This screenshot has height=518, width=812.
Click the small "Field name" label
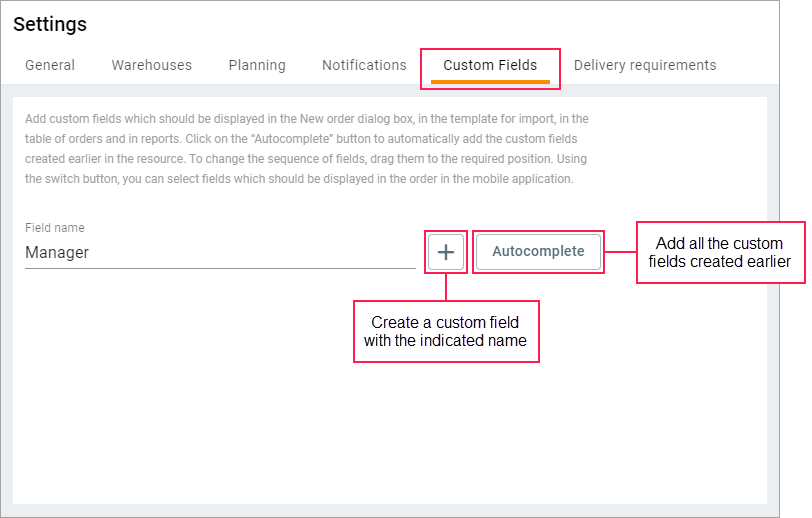[55, 228]
